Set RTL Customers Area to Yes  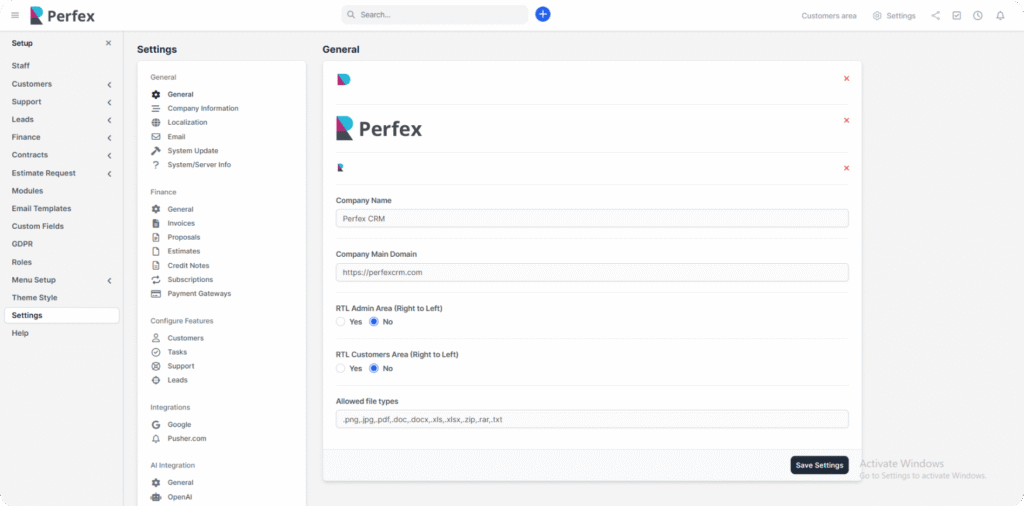(340, 368)
